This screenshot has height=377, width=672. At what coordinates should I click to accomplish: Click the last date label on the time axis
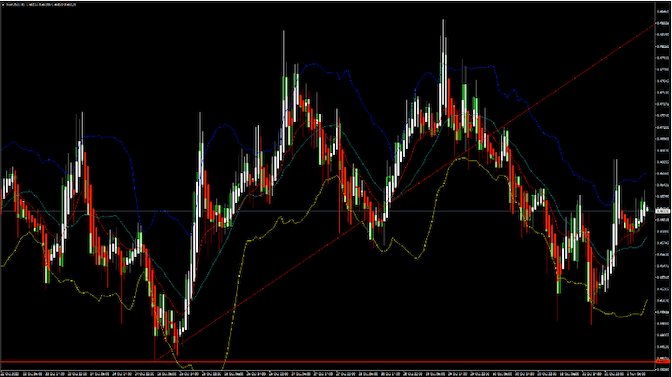[x=637, y=374]
